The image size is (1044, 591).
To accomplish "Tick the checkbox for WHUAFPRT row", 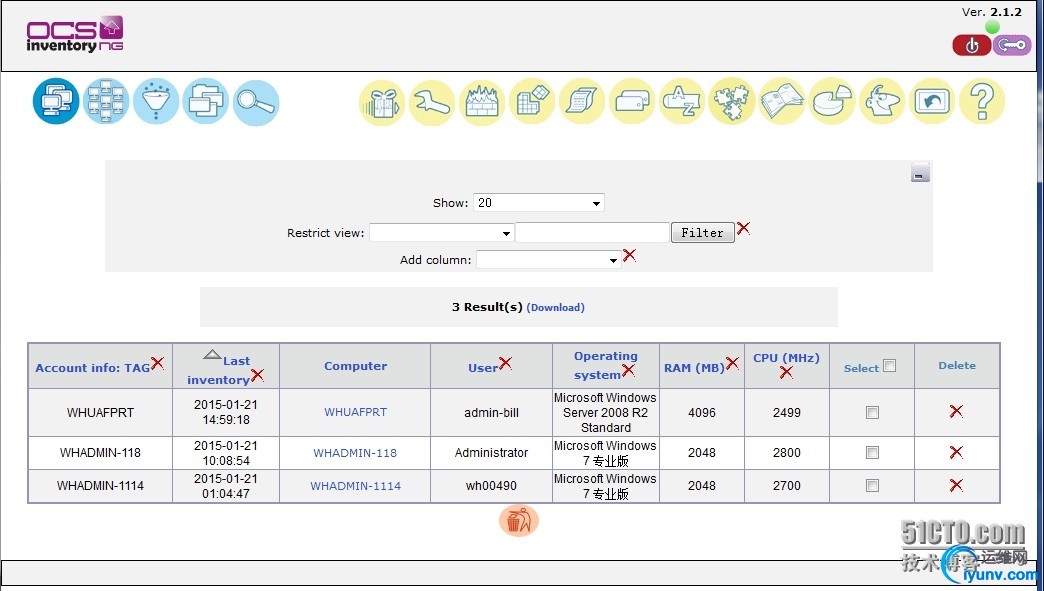I will [872, 412].
